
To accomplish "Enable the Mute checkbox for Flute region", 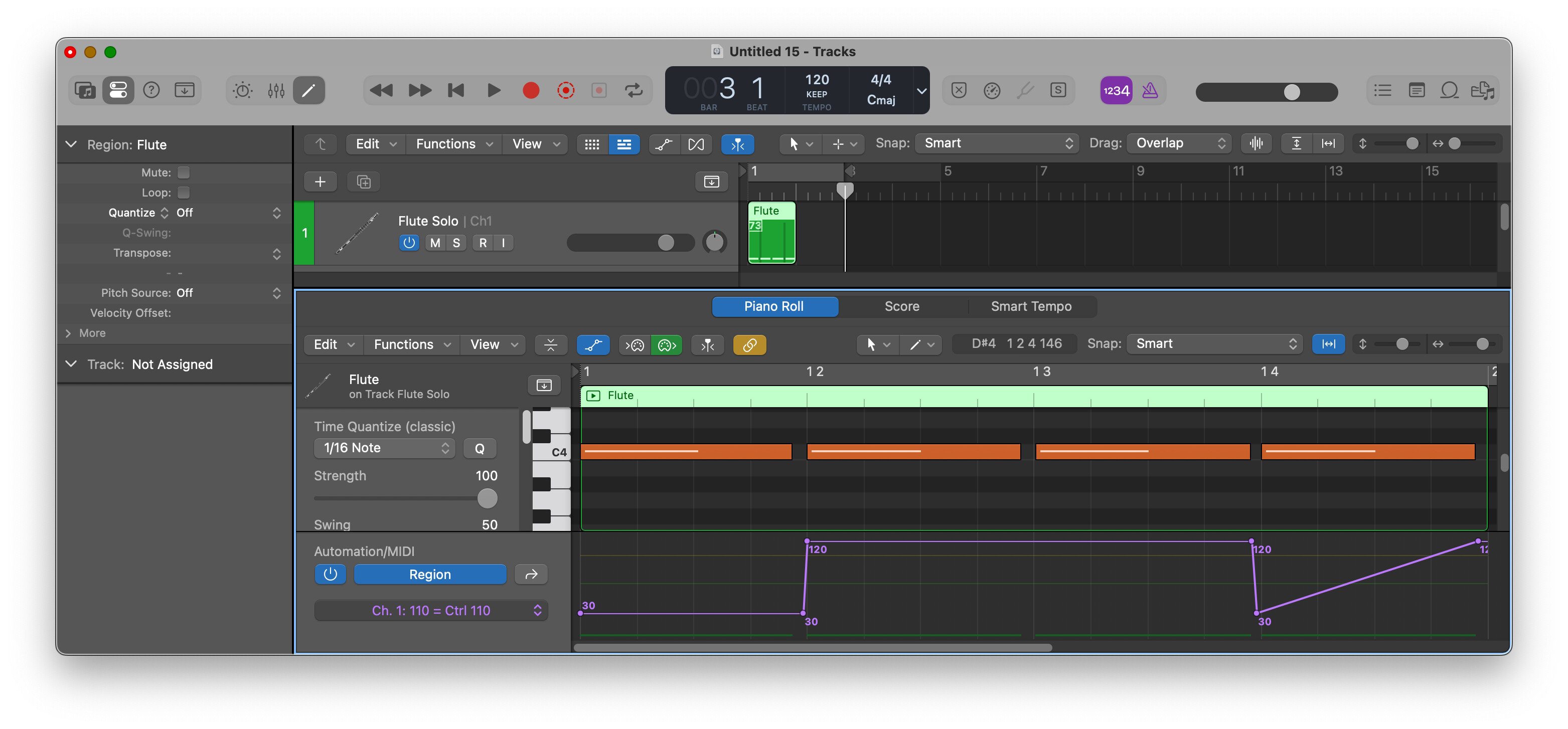I will coord(183,172).
